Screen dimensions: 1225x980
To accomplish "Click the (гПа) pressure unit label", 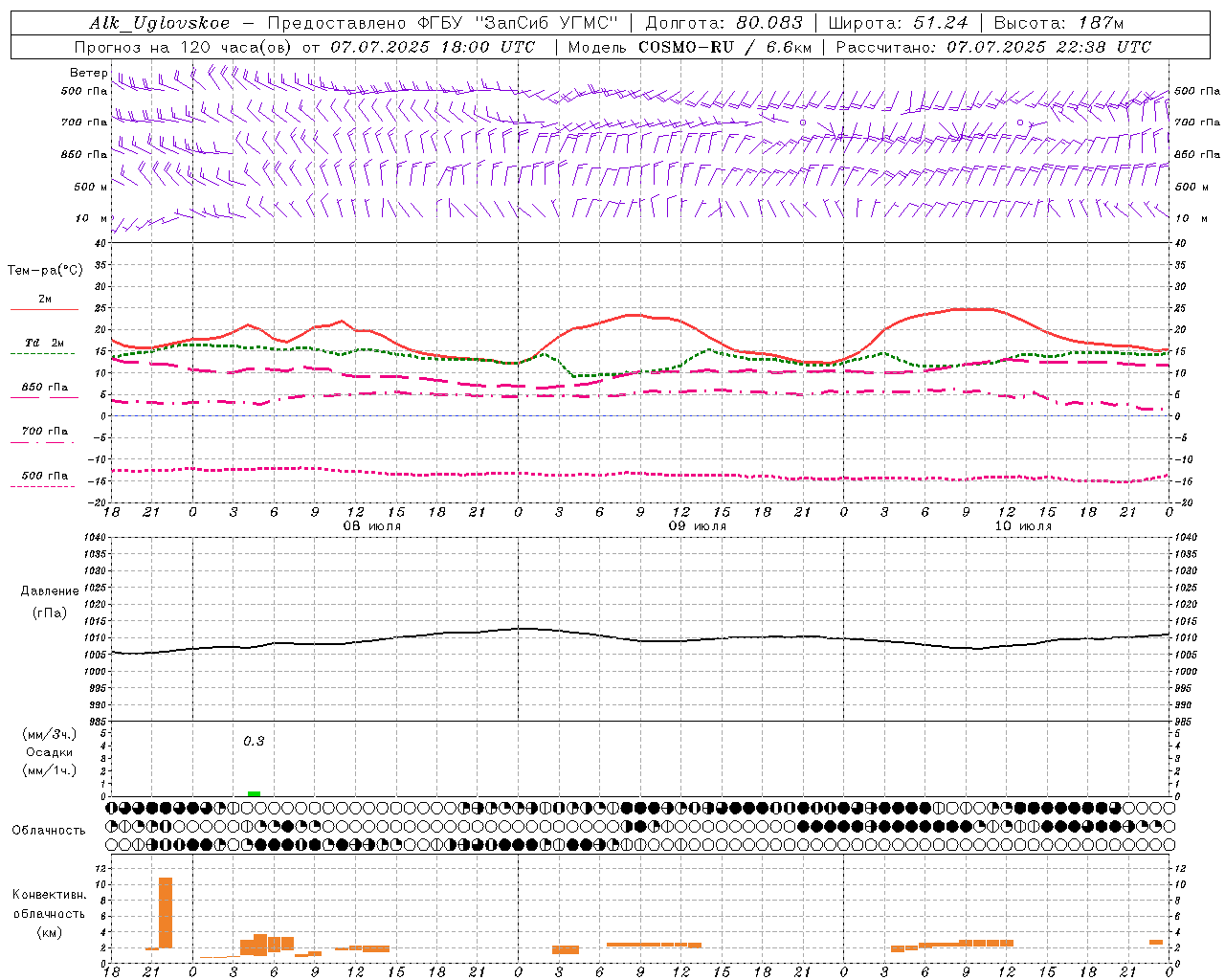I will [49, 612].
